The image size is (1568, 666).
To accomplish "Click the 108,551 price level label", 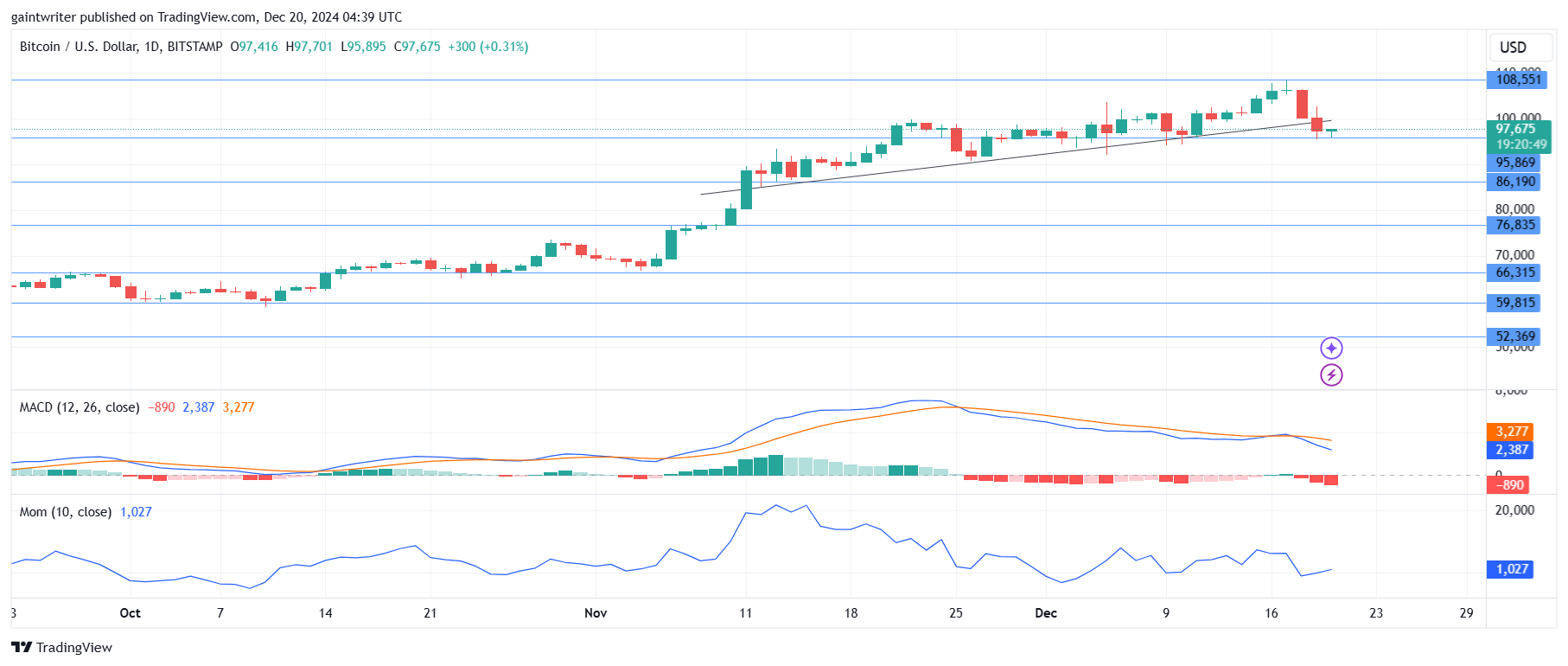I will [x=1518, y=80].
